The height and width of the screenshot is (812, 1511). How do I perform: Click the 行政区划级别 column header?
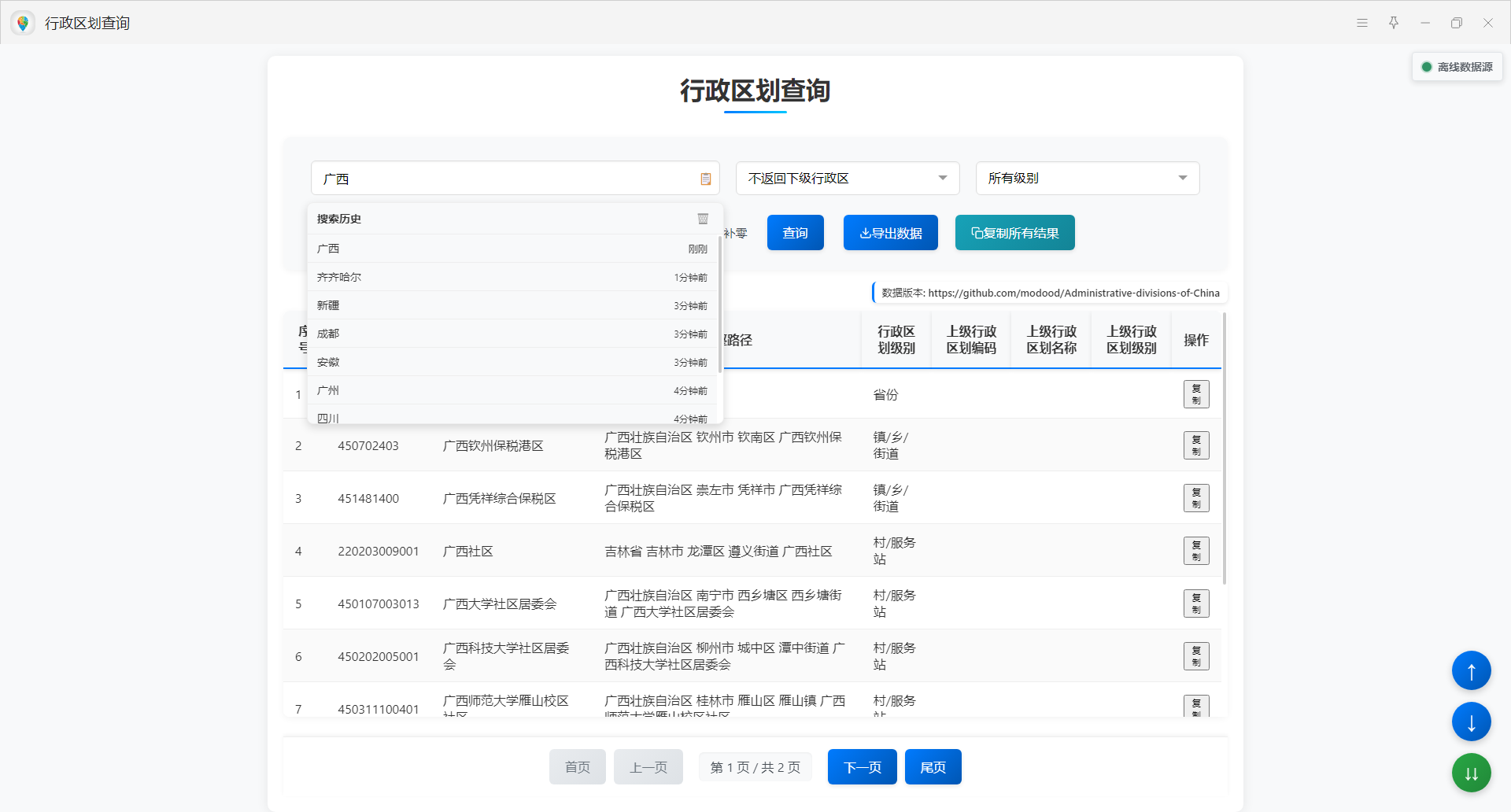896,340
